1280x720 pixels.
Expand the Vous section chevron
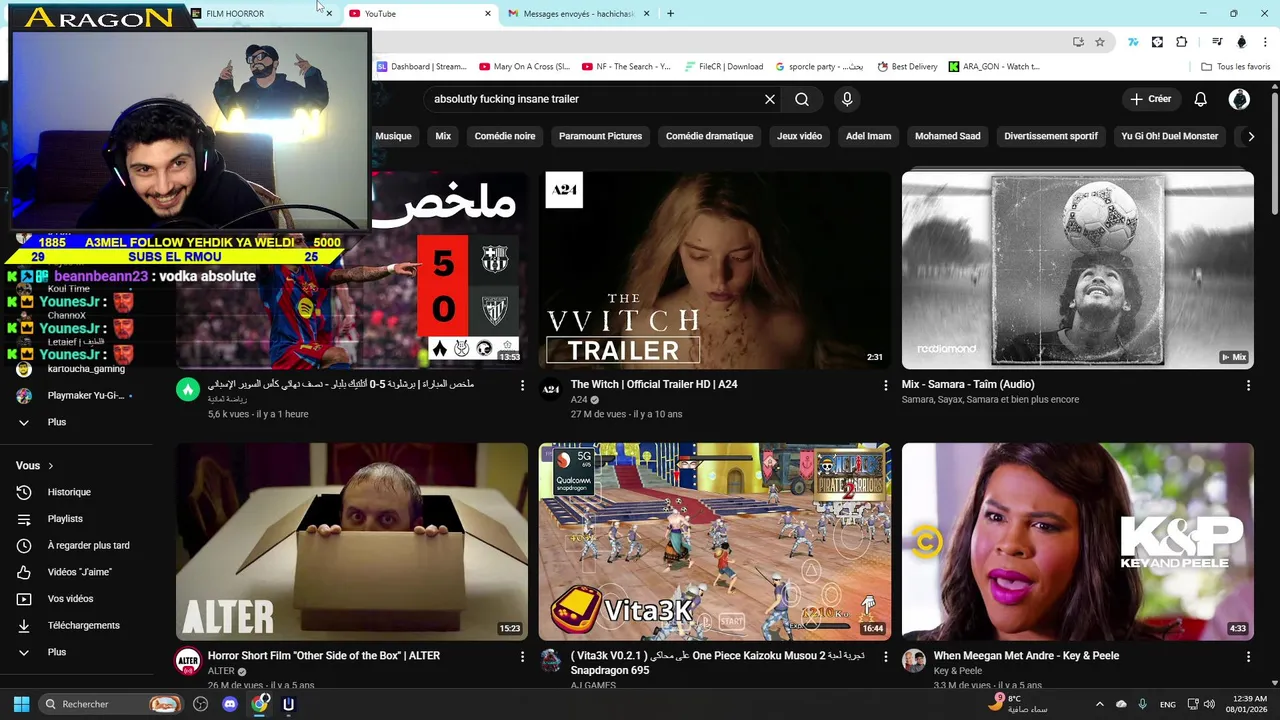tap(50, 466)
